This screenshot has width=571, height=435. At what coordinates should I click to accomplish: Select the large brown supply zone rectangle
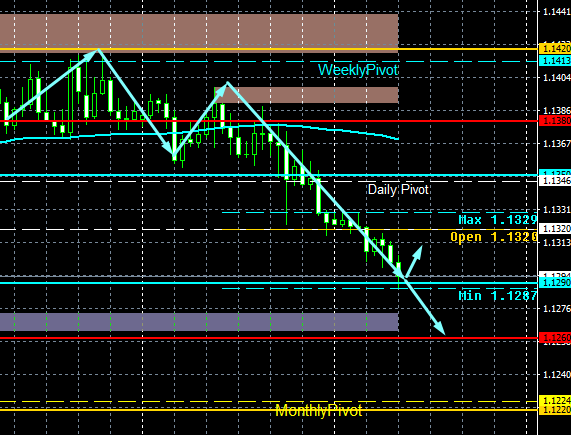199,33
